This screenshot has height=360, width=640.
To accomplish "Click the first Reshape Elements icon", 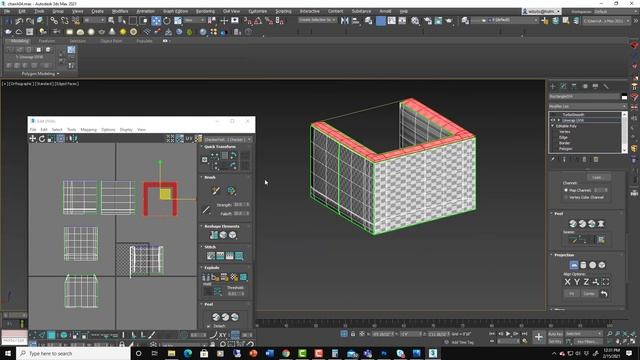I will 214,235.
